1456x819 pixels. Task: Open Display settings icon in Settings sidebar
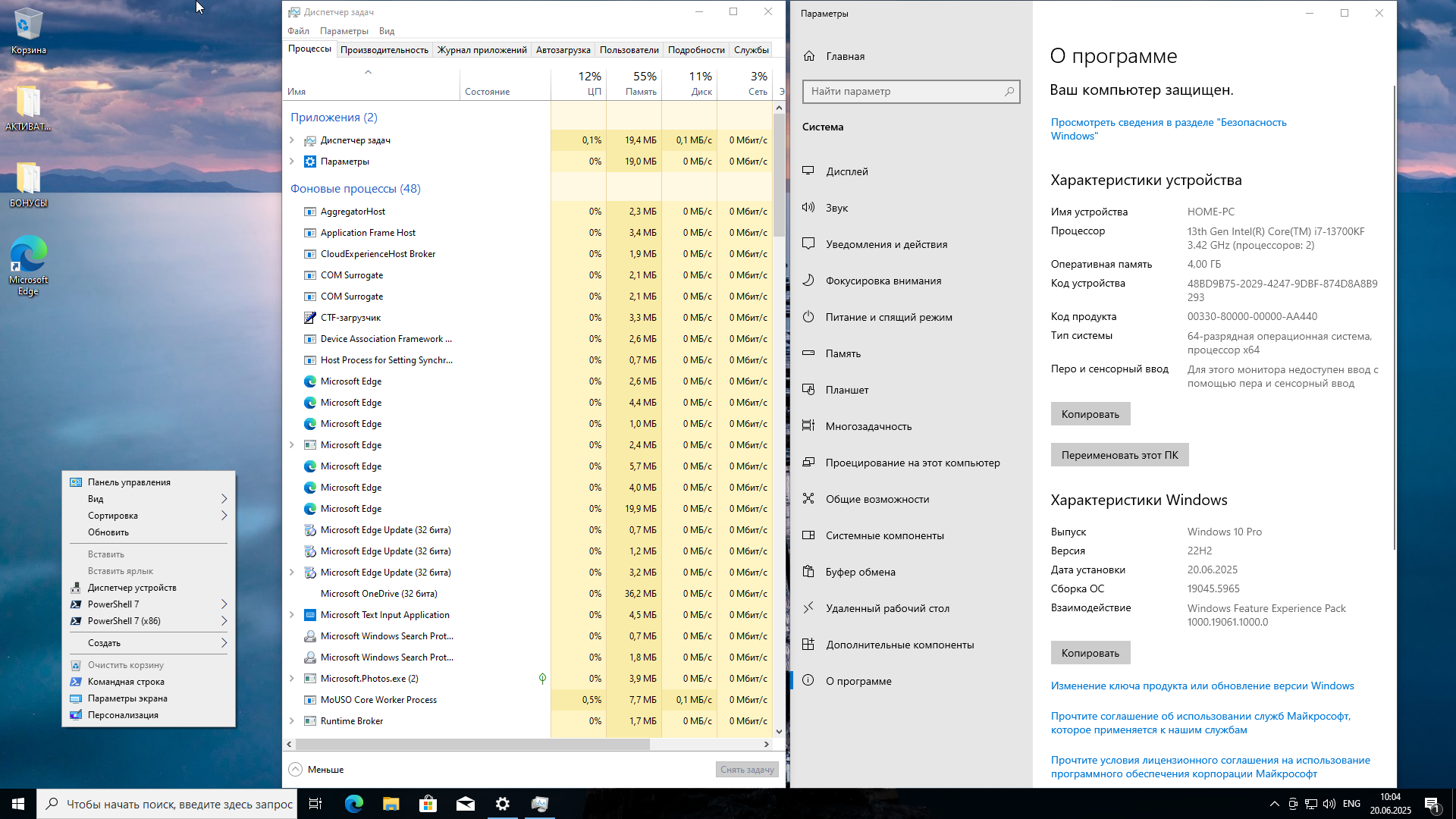point(808,171)
